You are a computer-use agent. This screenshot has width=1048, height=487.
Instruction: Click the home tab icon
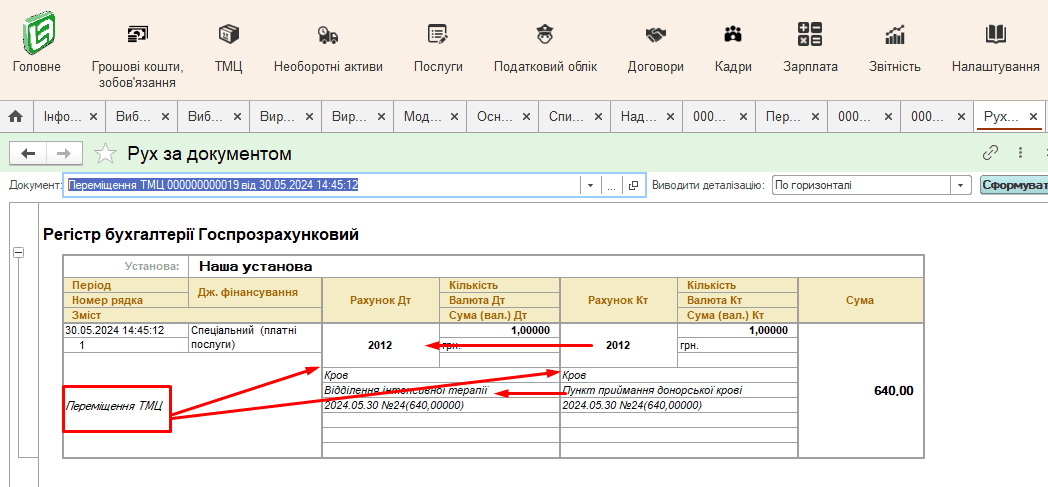point(16,117)
